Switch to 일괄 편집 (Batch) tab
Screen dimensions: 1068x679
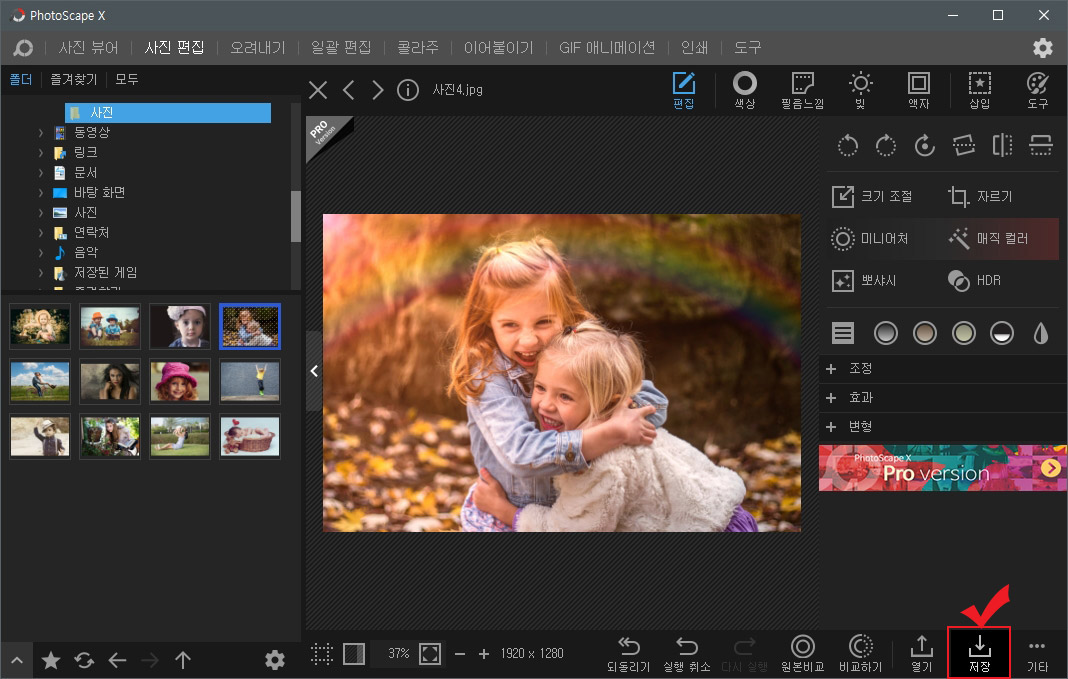[341, 48]
